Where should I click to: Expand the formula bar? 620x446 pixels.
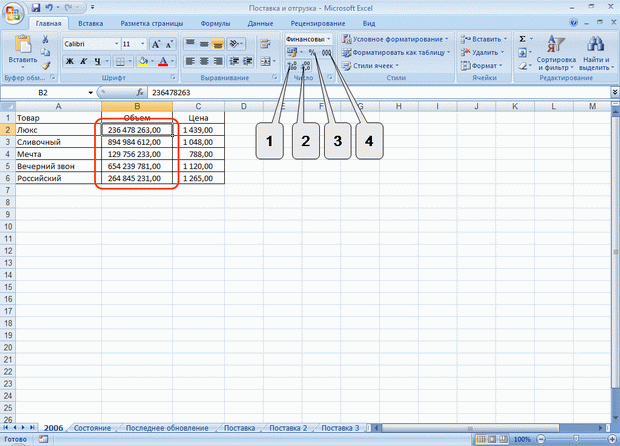coord(615,92)
